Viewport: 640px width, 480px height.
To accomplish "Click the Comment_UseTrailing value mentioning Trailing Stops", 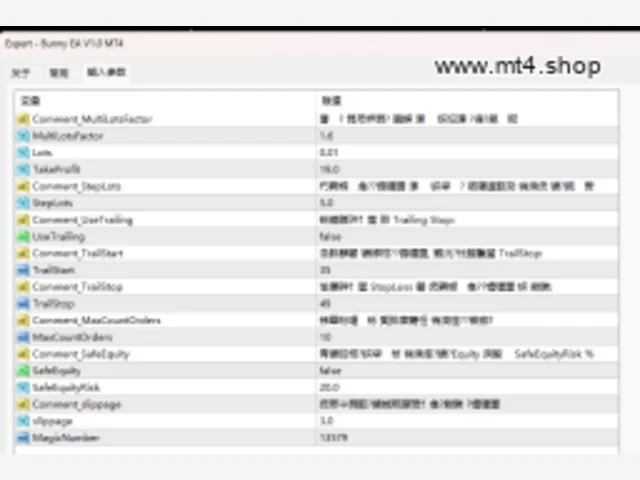I will (387, 220).
